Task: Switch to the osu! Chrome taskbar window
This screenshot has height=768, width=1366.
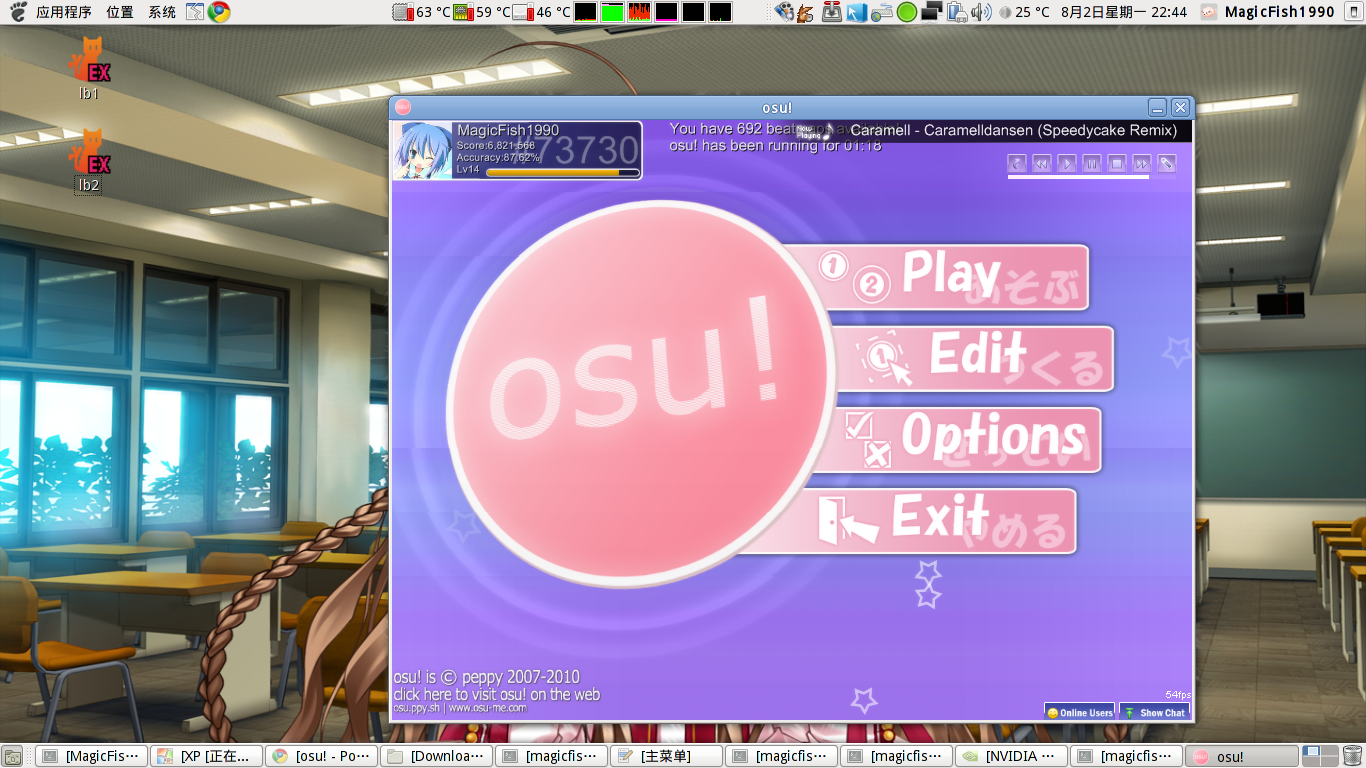Action: pyautogui.click(x=322, y=757)
